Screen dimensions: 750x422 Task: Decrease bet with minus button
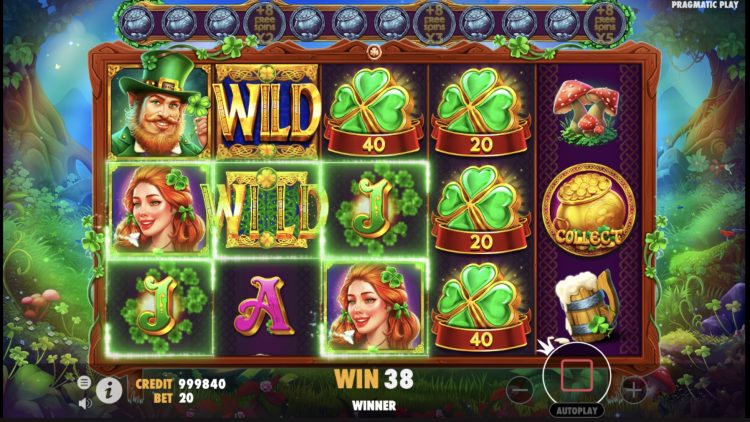tap(519, 390)
